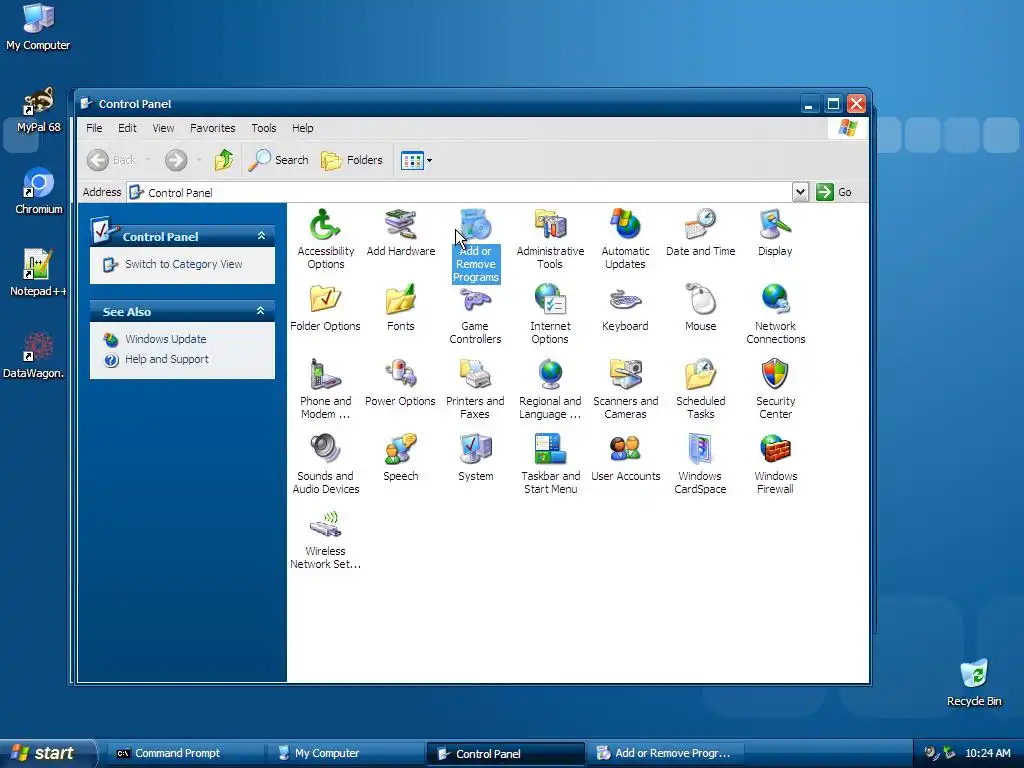
Task: Open Windows Firewall icon
Action: point(775,464)
